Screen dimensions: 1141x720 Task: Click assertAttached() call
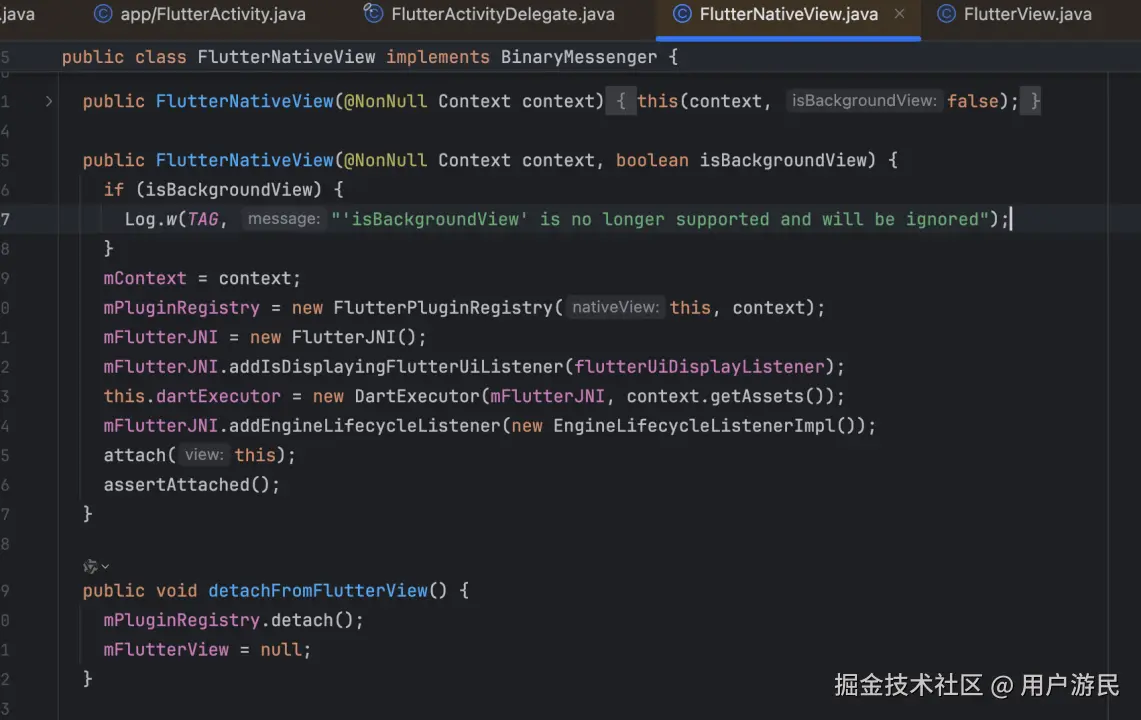pos(191,484)
